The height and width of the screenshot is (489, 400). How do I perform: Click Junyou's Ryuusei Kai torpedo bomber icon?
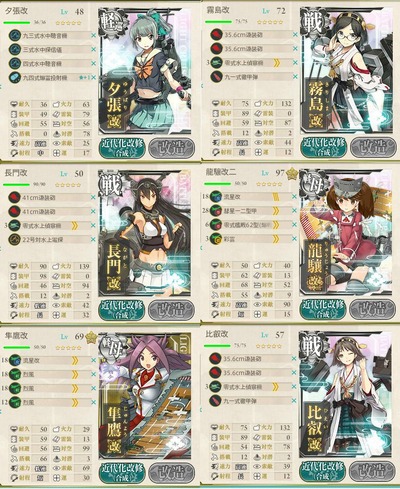click(15, 360)
